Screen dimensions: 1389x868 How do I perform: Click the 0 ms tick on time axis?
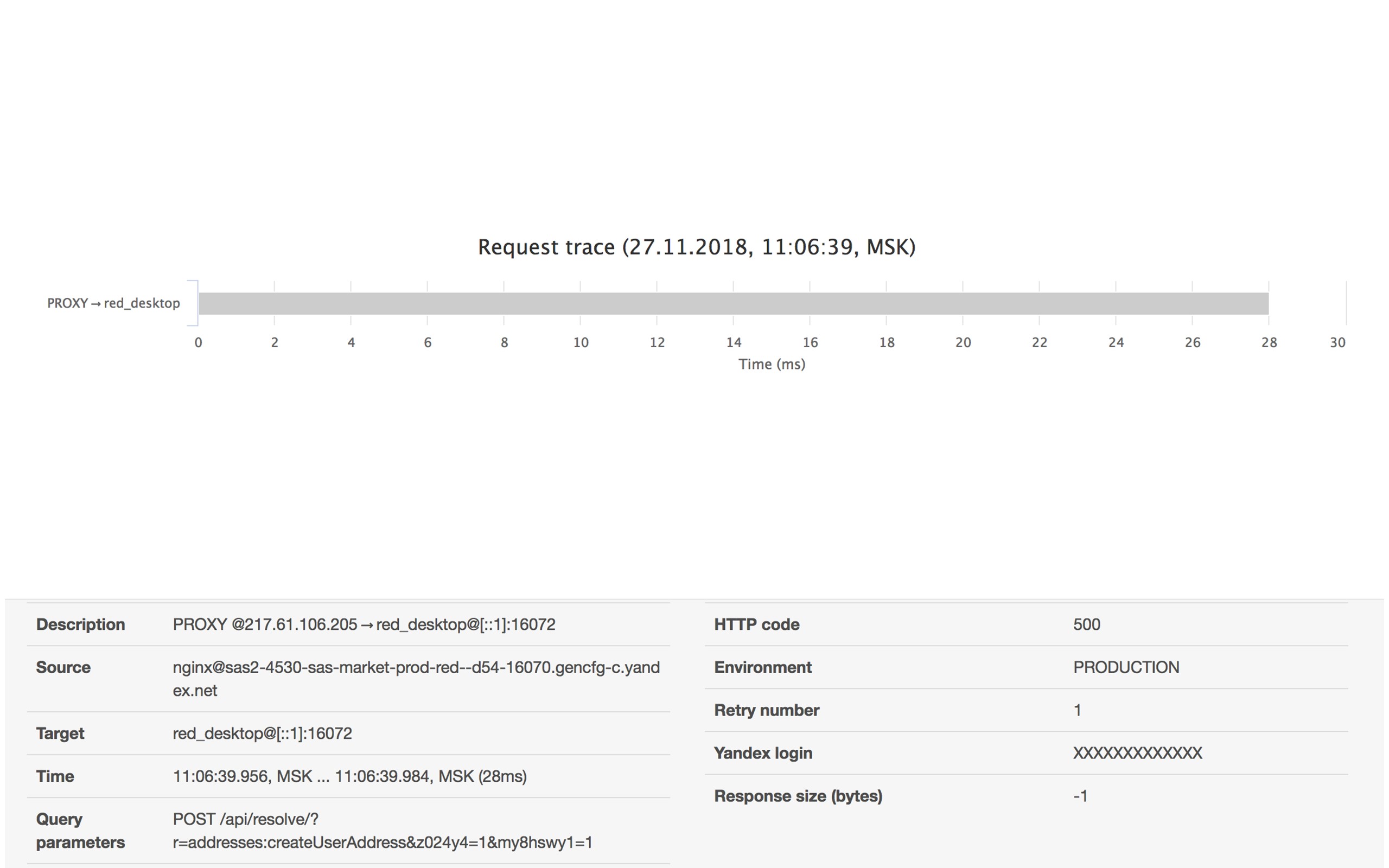click(x=198, y=343)
